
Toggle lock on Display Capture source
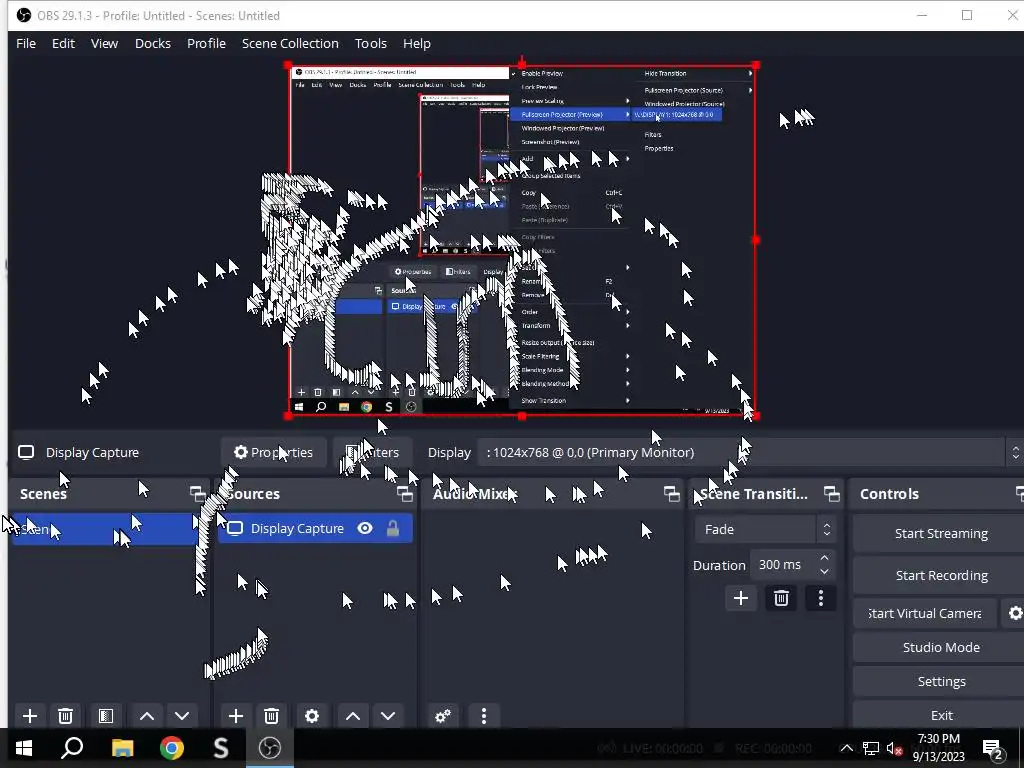tap(392, 528)
